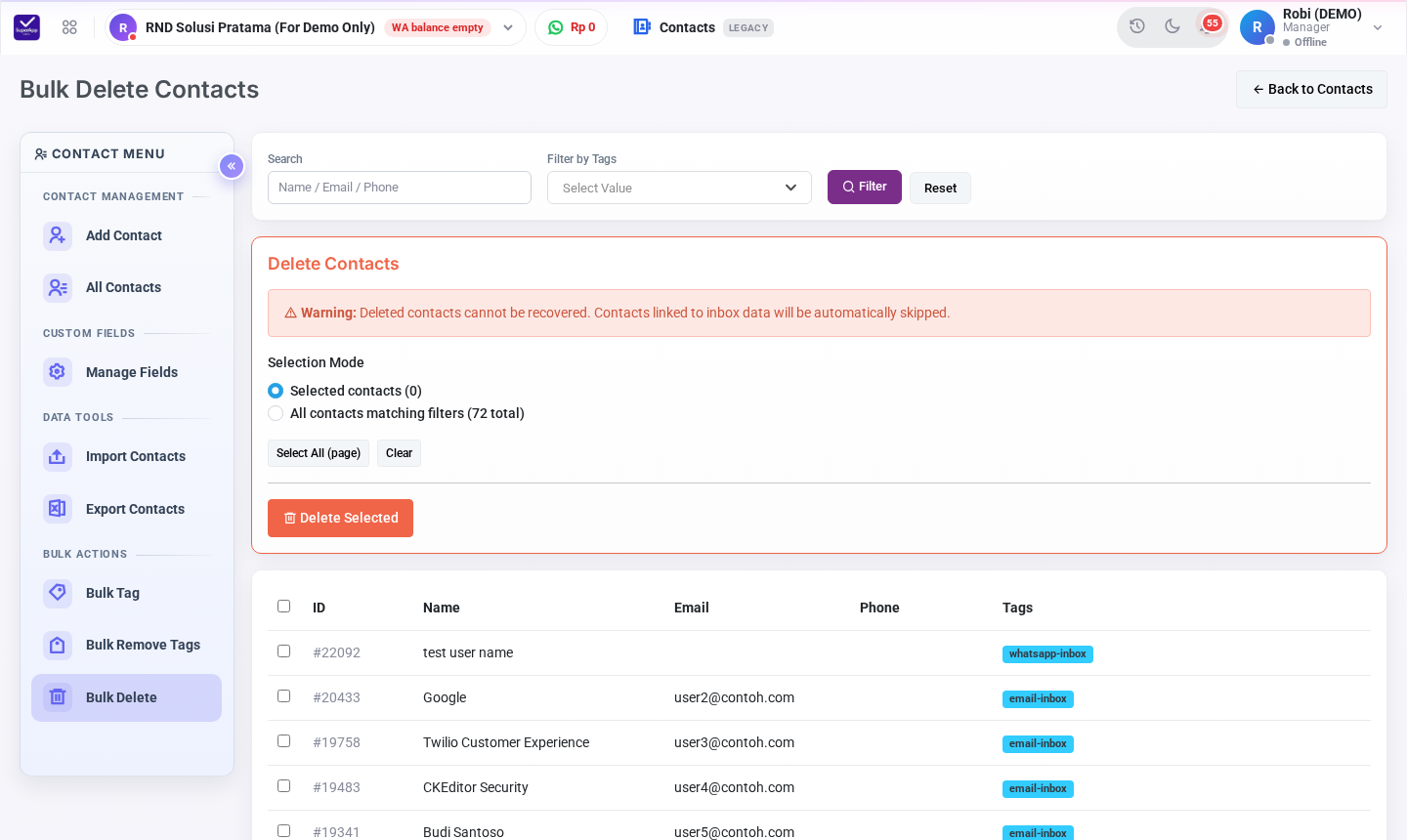
Task: Check the CKEditor Security row checkbox
Action: pos(284,786)
